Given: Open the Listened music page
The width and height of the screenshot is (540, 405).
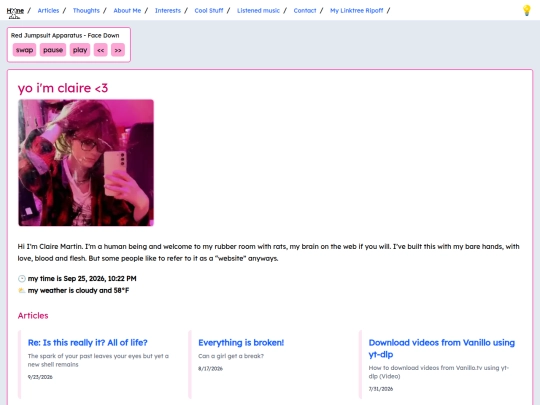Looking at the screenshot, I should [258, 11].
